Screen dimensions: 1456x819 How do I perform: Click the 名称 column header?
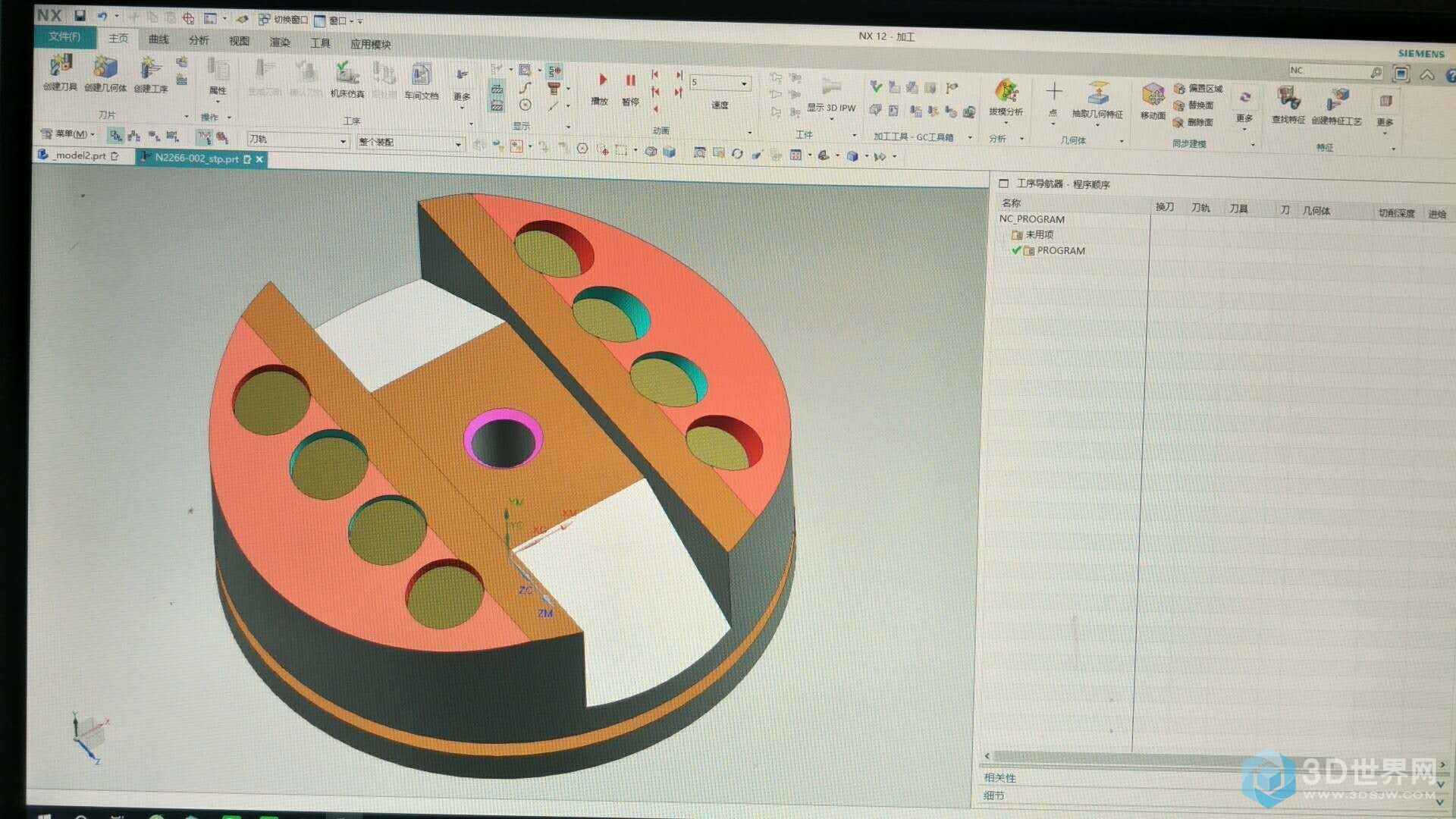[1011, 203]
